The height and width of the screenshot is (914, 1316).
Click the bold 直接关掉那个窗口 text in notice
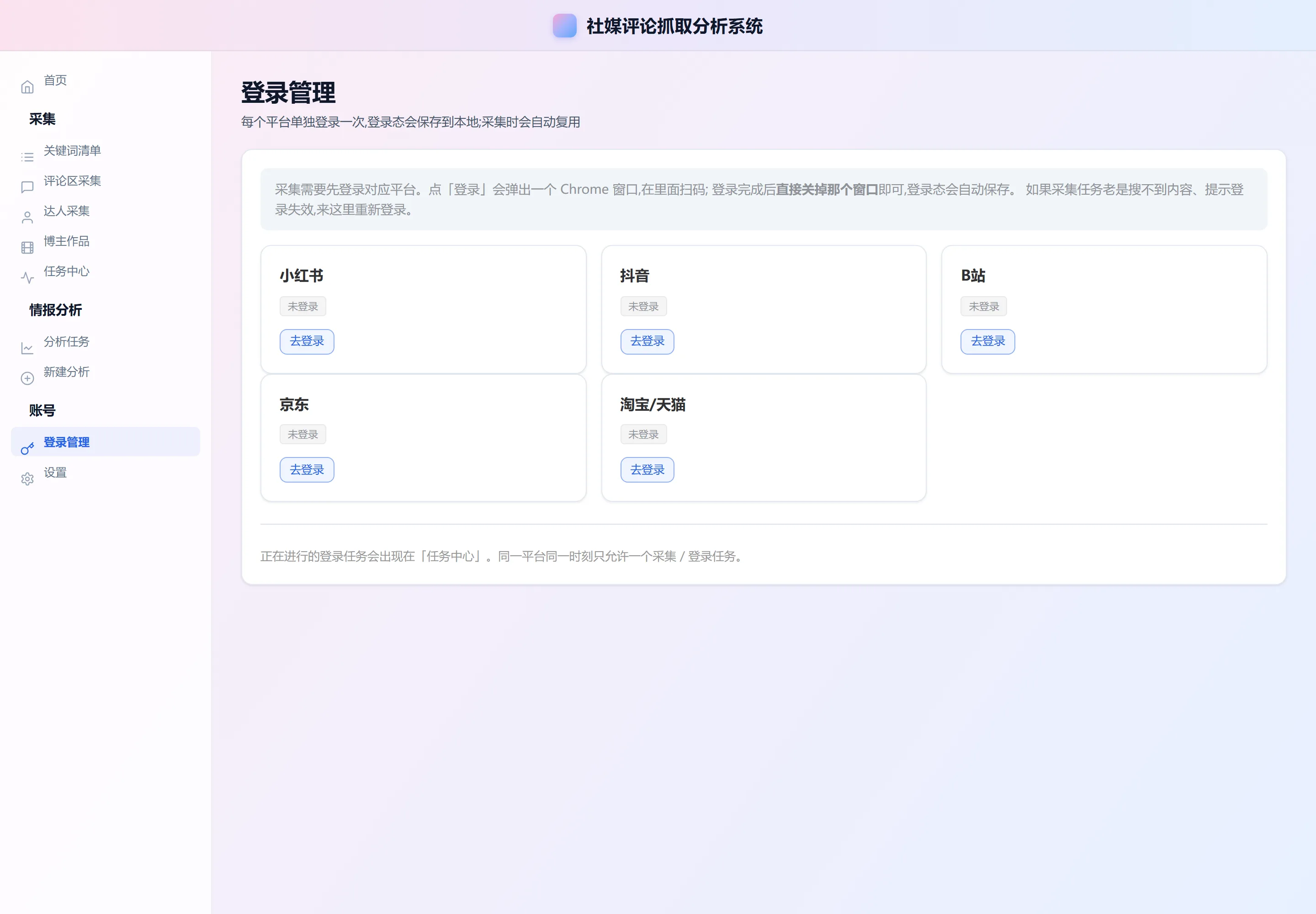tap(827, 190)
